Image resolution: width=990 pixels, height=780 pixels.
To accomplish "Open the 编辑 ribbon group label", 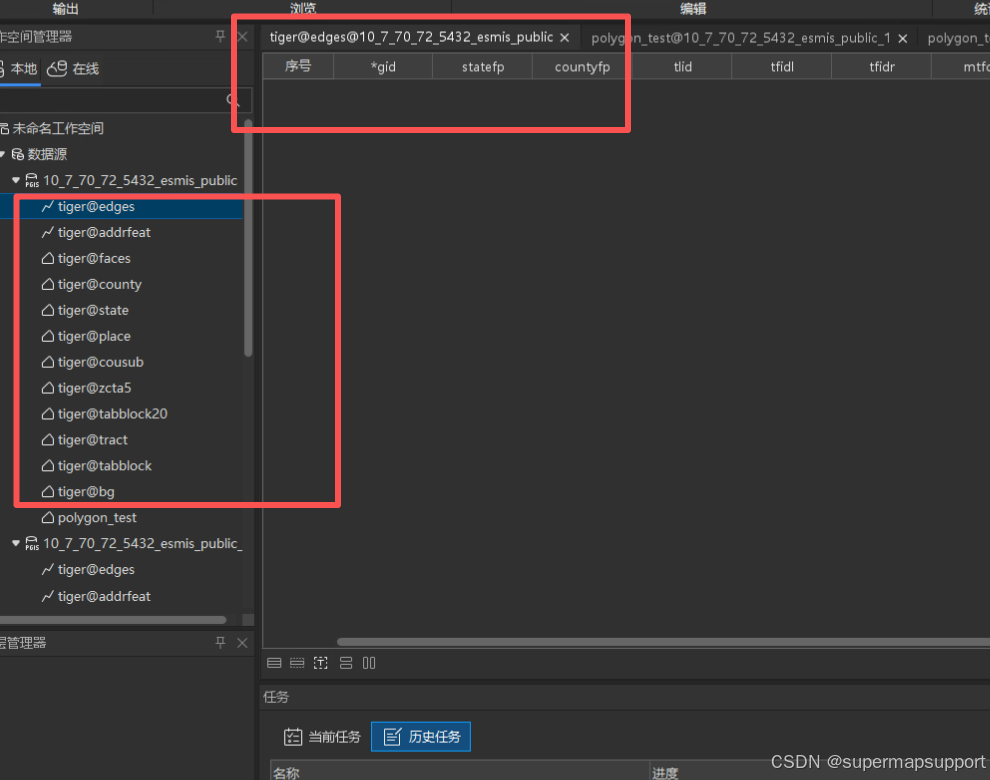I will pos(693,8).
